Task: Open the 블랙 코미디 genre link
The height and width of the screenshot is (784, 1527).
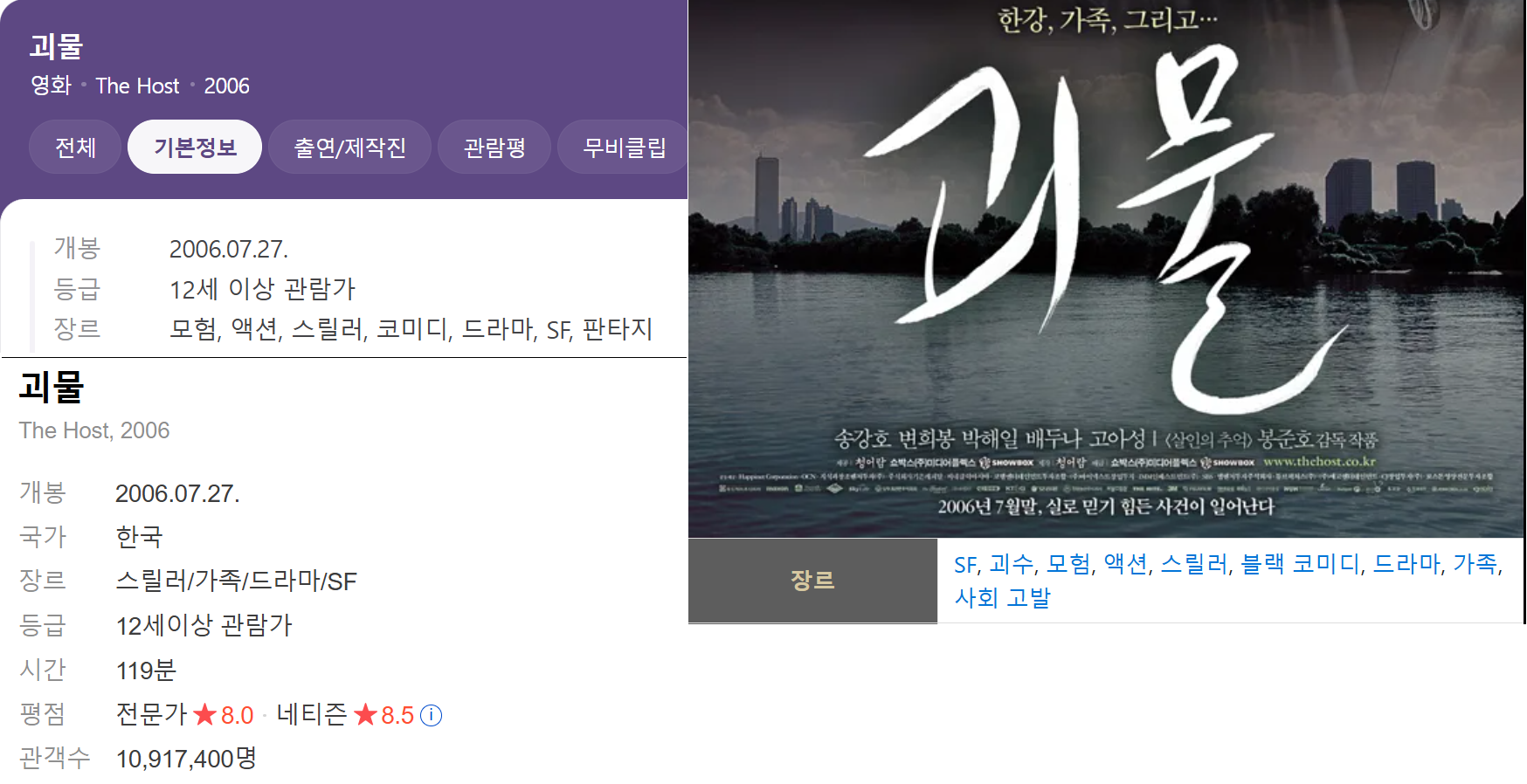Action: pyautogui.click(x=1300, y=564)
